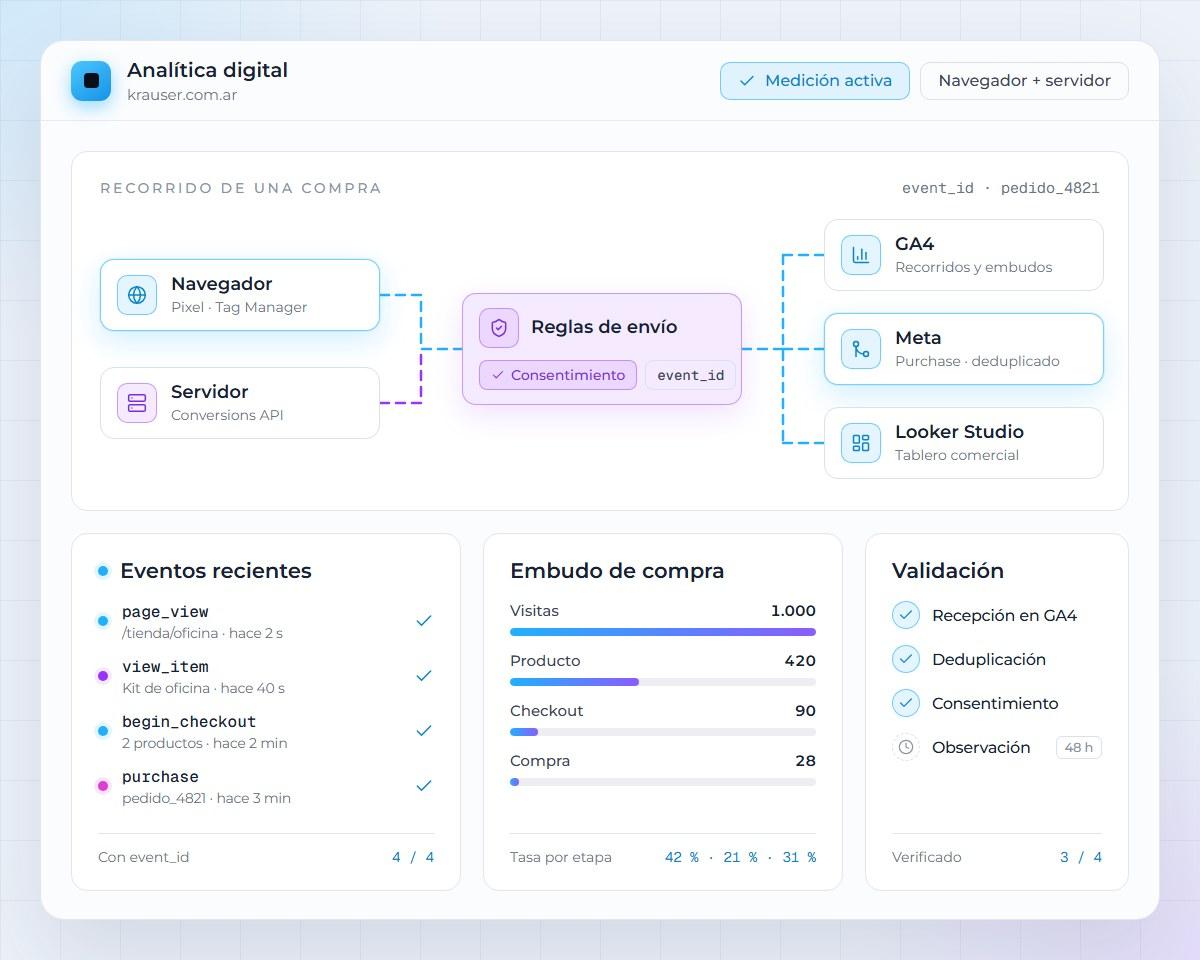Toggle the Medición activa status button

click(815, 81)
